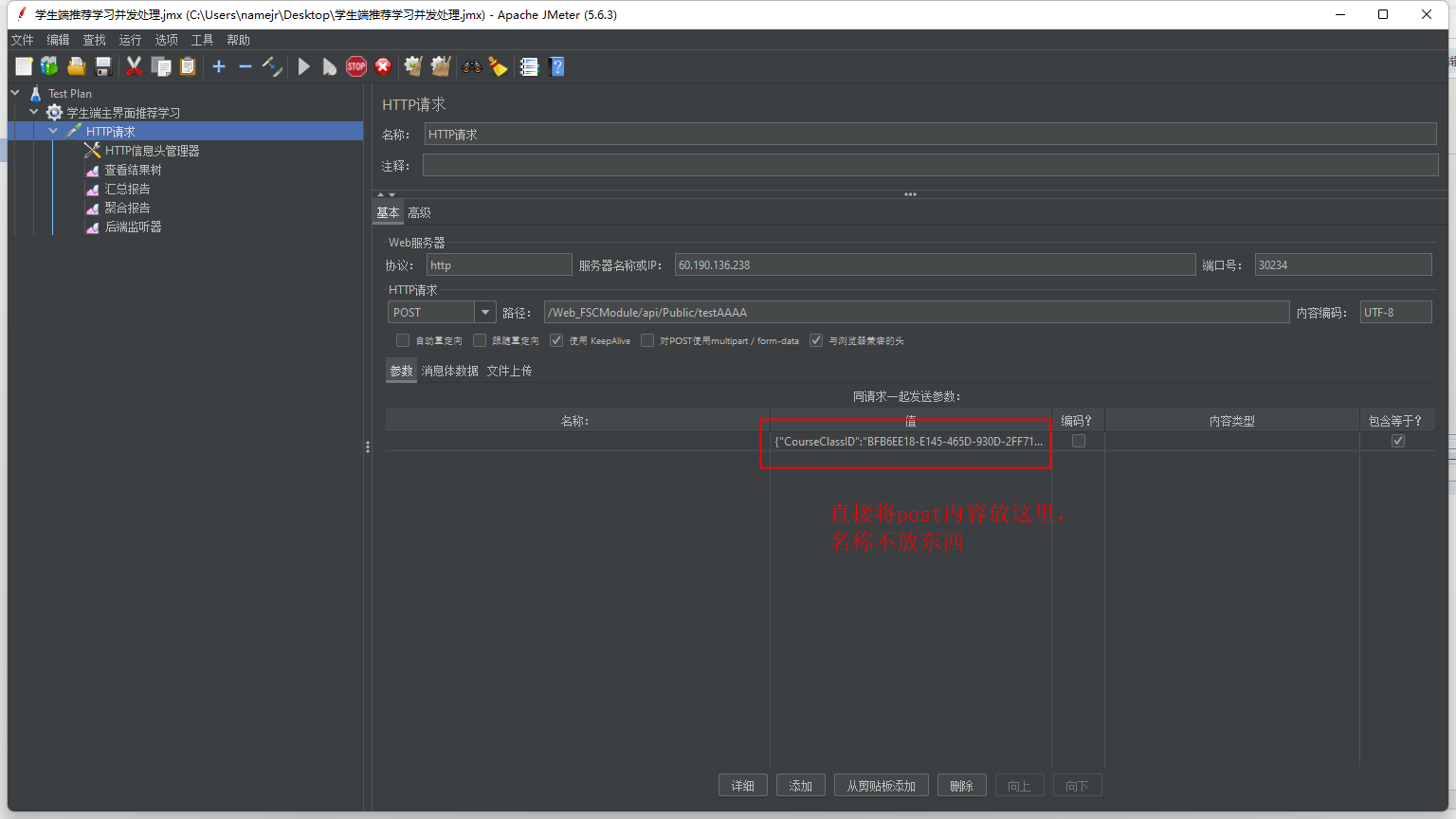Save the test plan with floppy icon
Image resolution: width=1456 pixels, height=819 pixels.
pos(103,66)
